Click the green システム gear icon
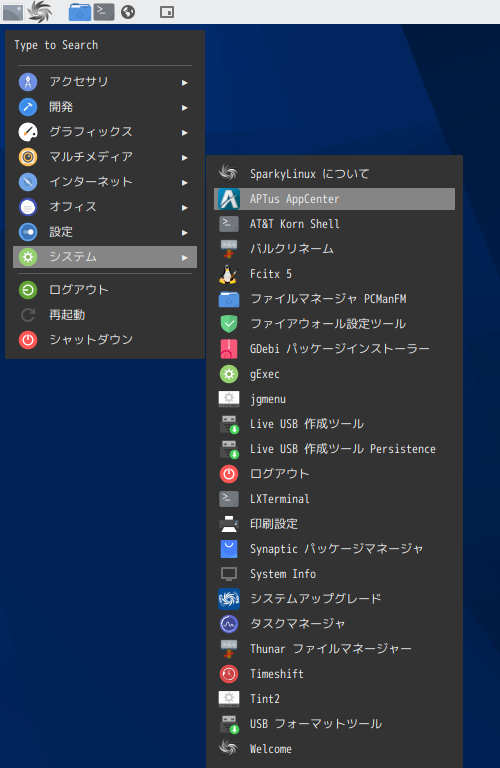 [28, 257]
